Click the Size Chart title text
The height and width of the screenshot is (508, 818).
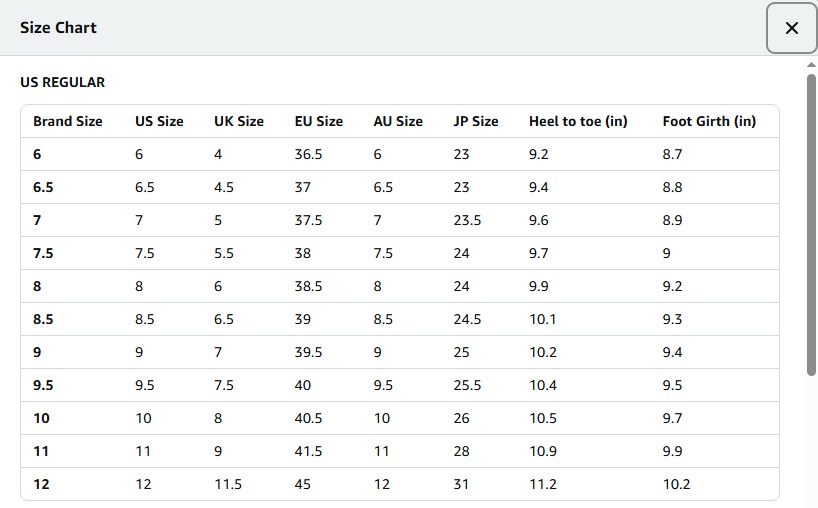pos(58,28)
